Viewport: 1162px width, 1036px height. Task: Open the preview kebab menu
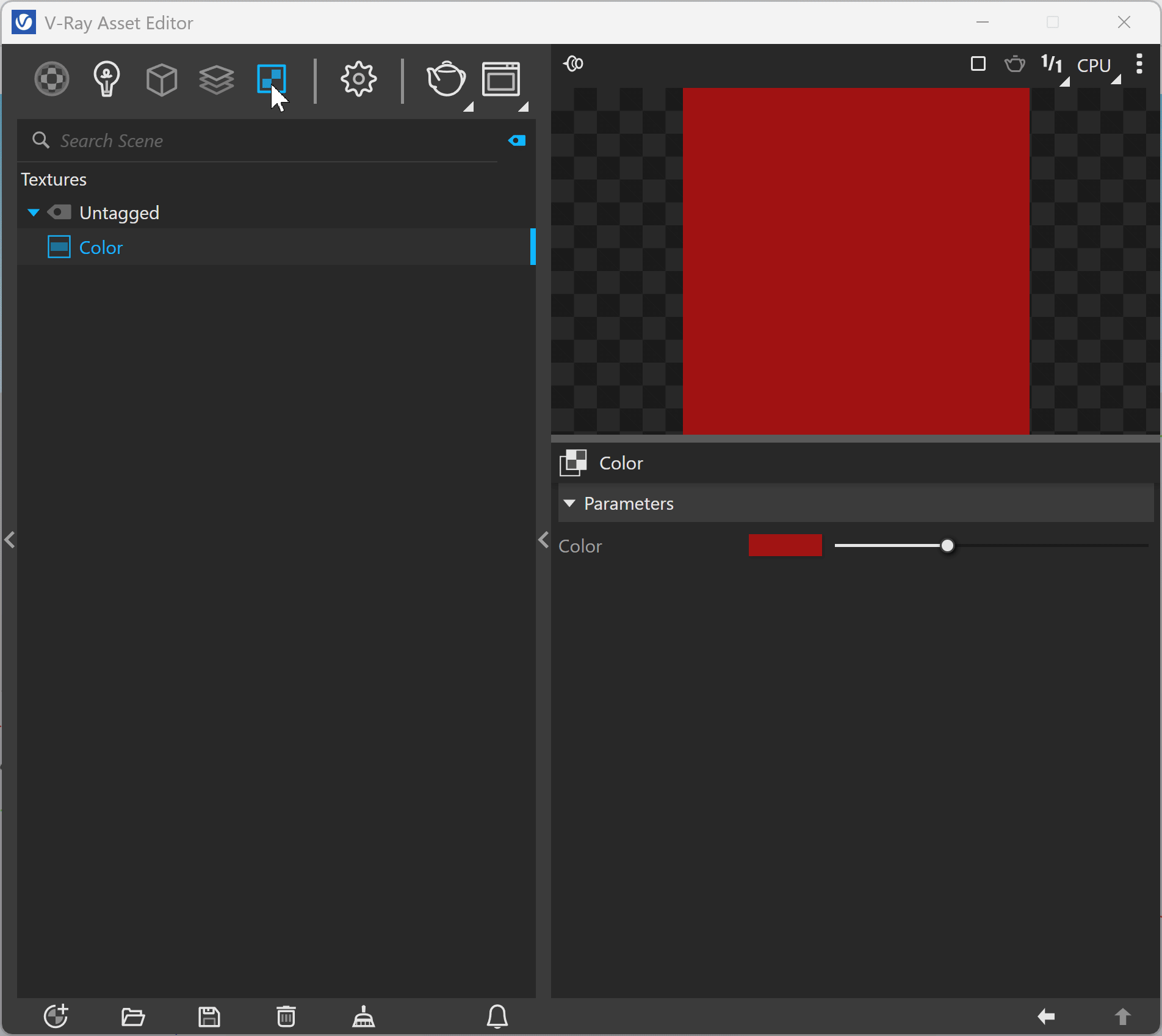point(1139,63)
